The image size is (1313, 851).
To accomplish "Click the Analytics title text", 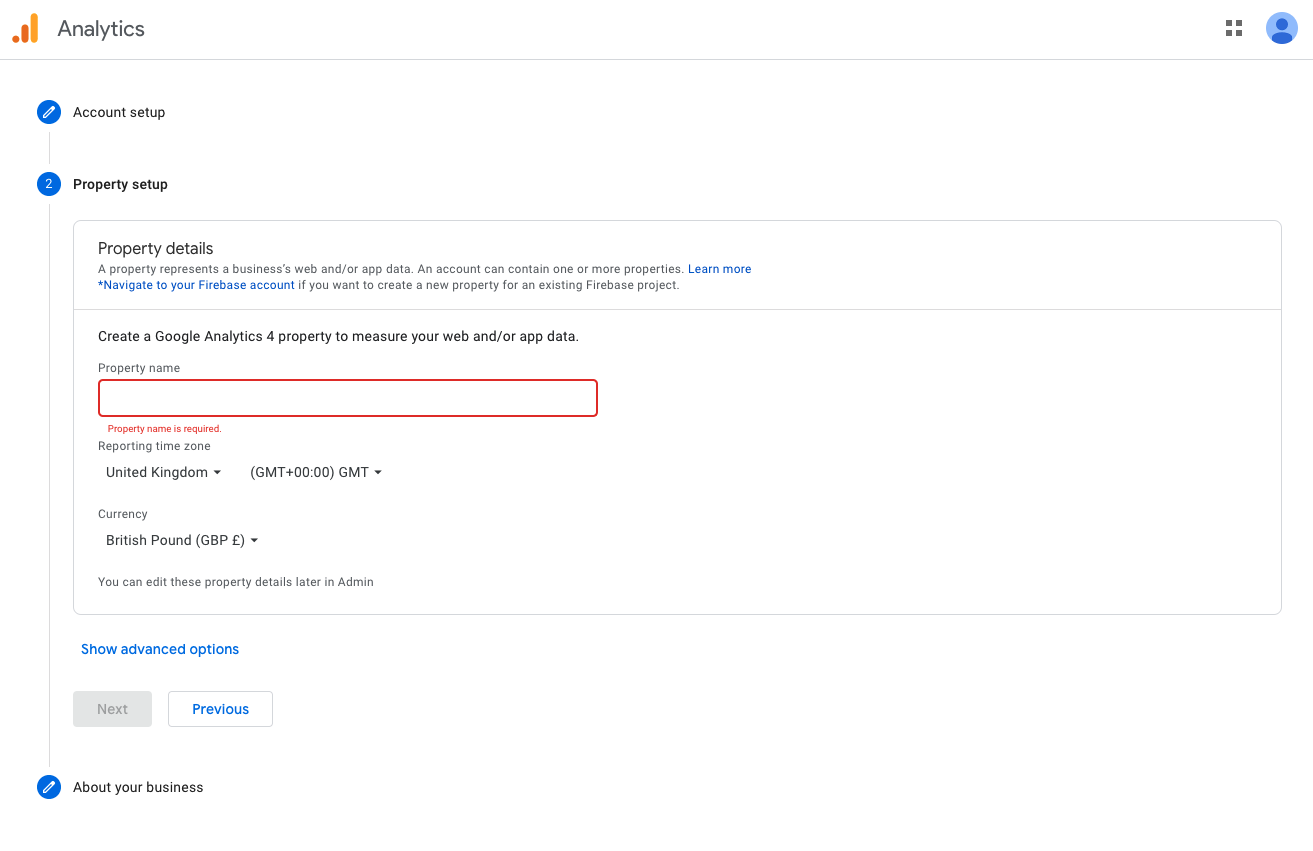I will coord(101,29).
